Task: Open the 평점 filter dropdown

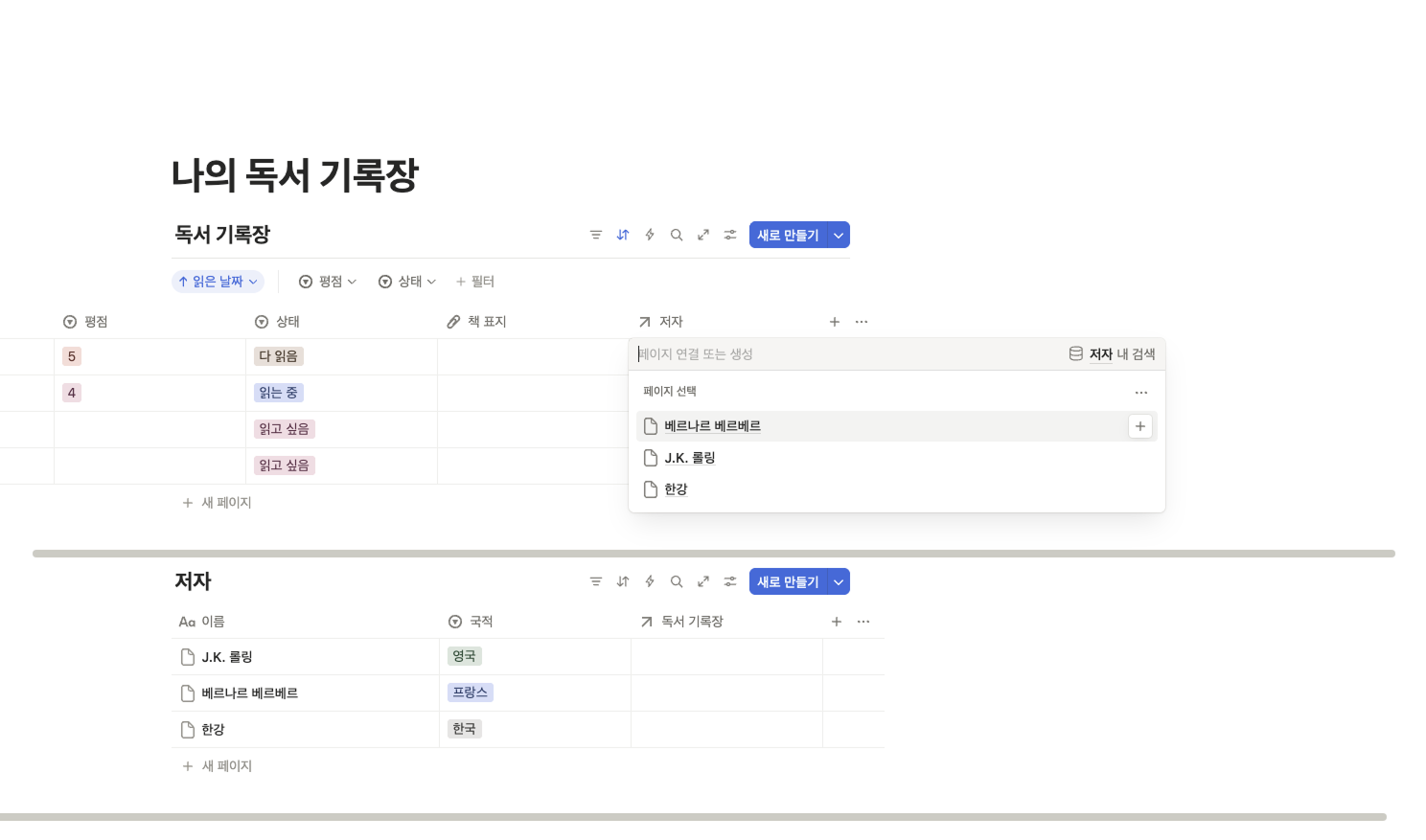Action: click(327, 281)
